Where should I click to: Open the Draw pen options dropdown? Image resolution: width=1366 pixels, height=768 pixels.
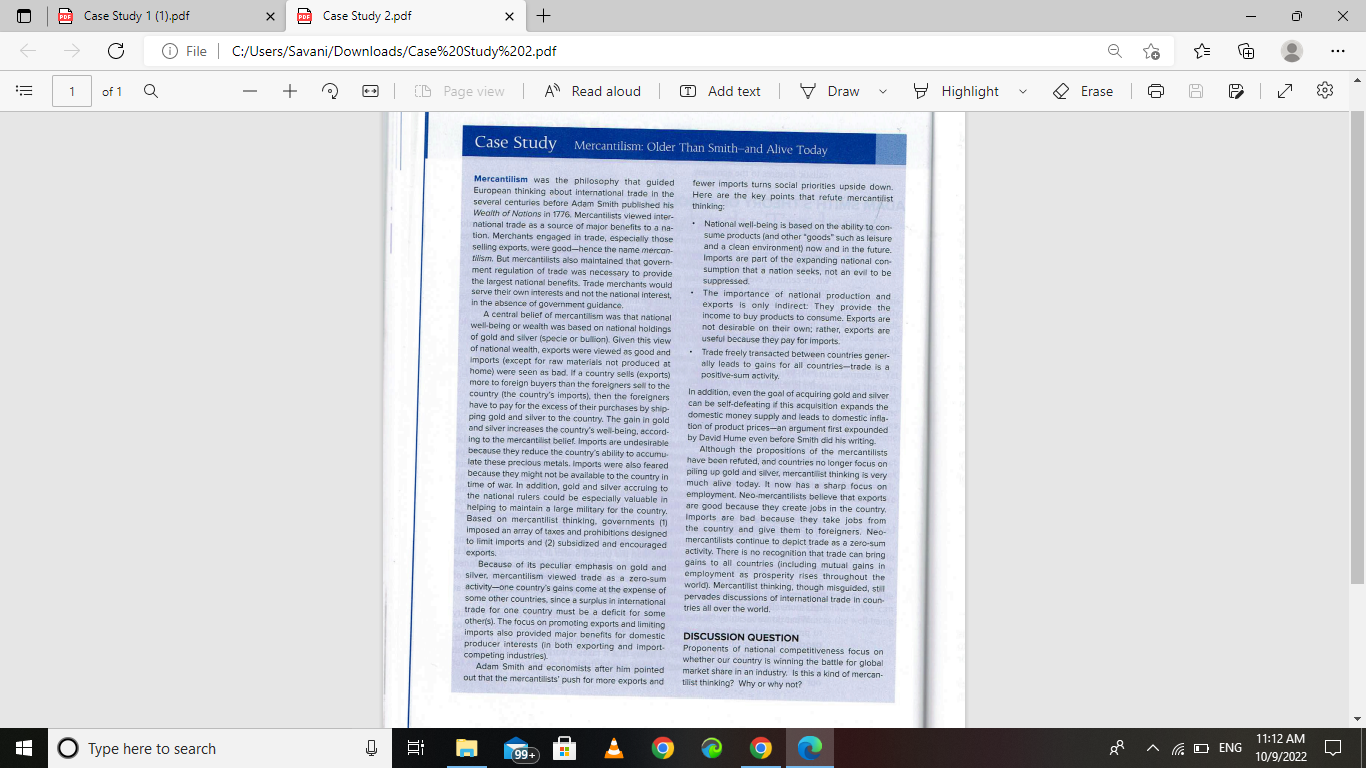click(x=881, y=91)
